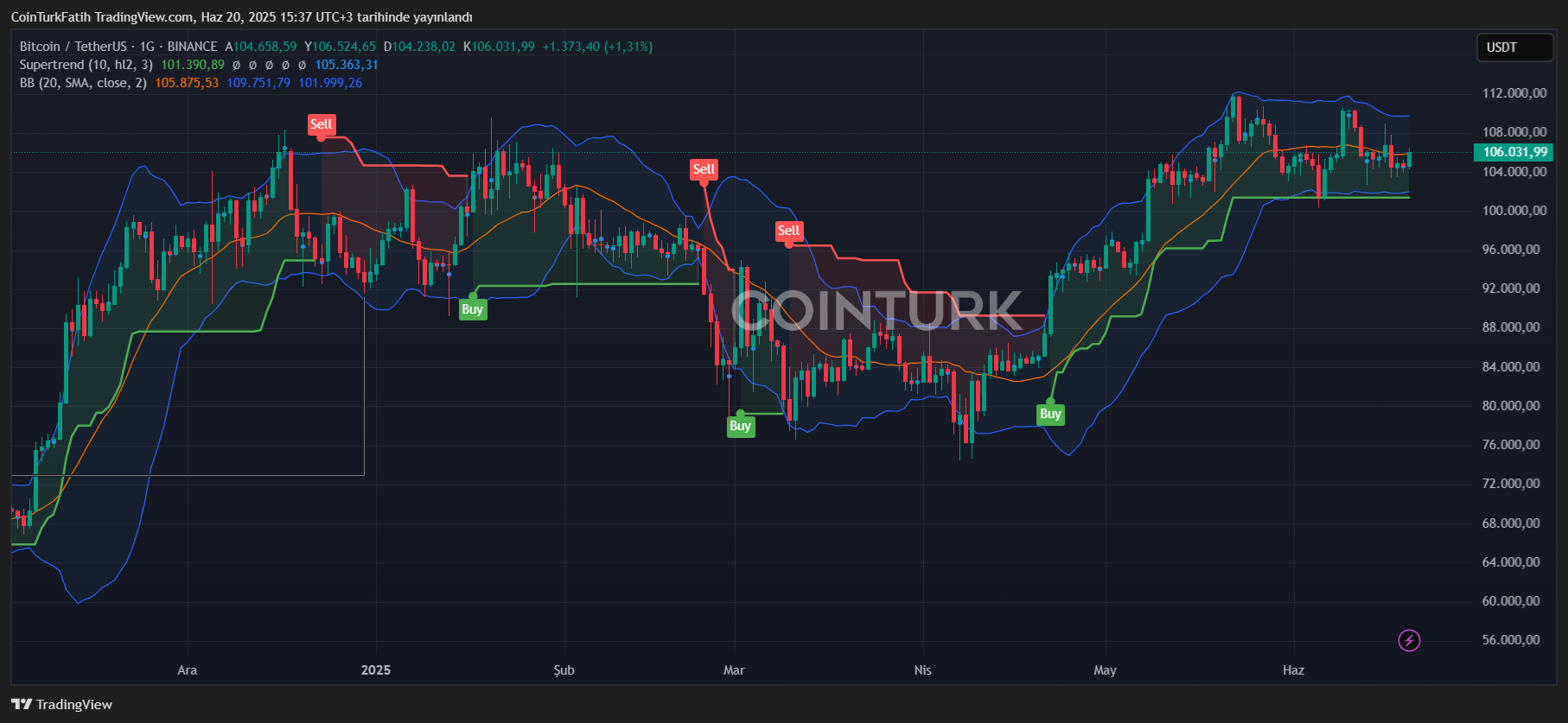Screen dimensions: 1568x723
Task: Open the USDT currency selector
Action: [1514, 48]
